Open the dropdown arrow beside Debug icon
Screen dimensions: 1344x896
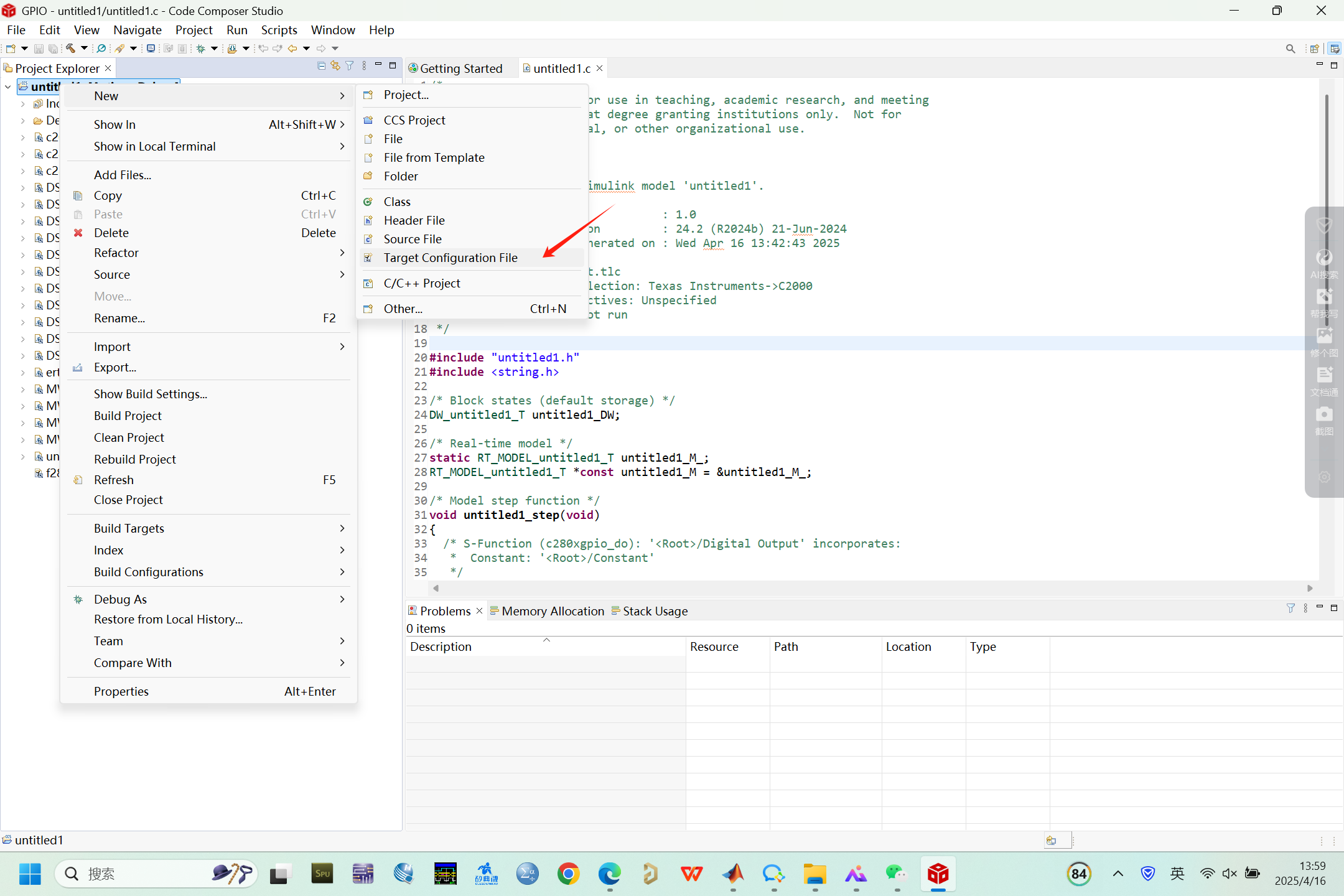[214, 48]
